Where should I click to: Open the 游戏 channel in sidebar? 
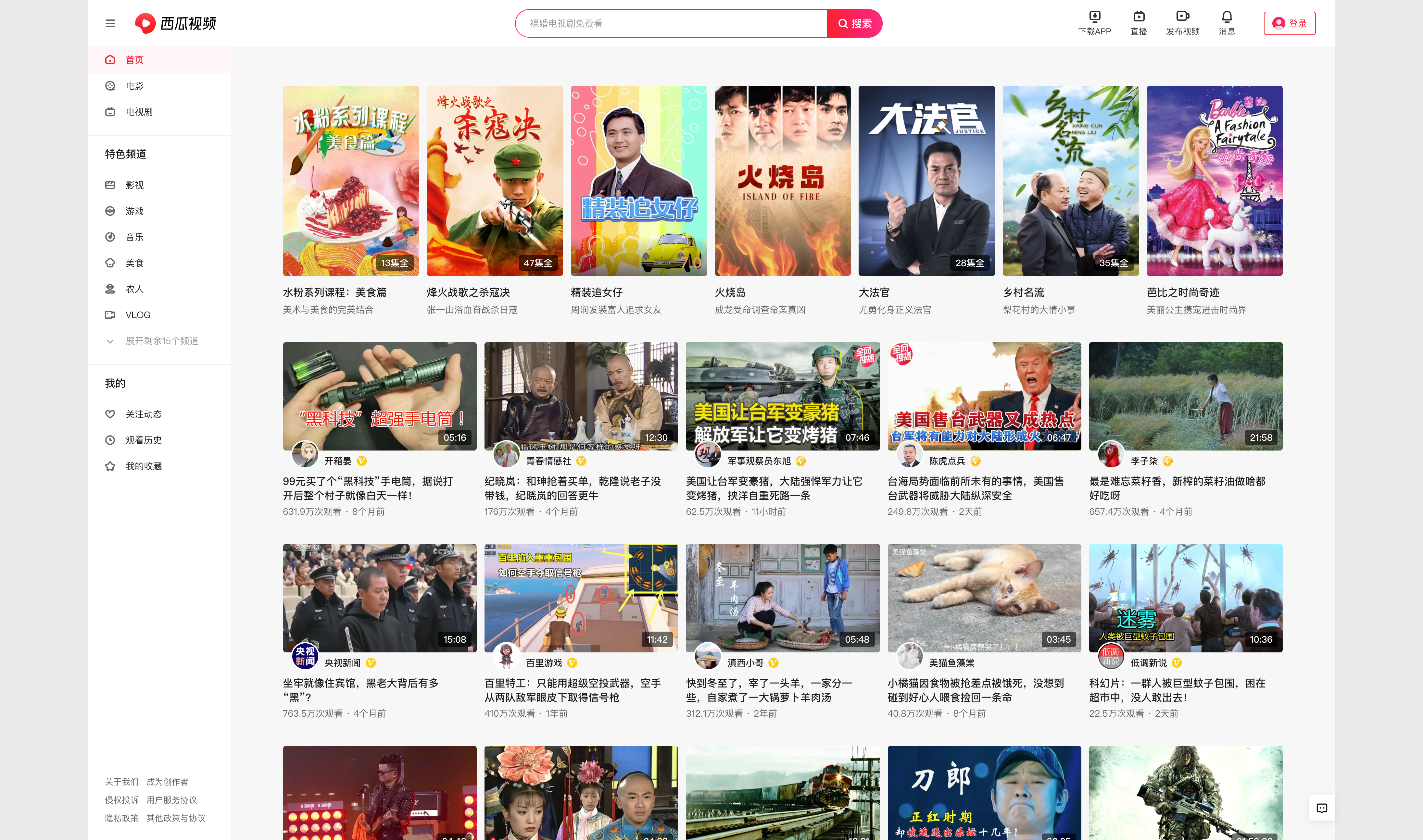click(134, 211)
